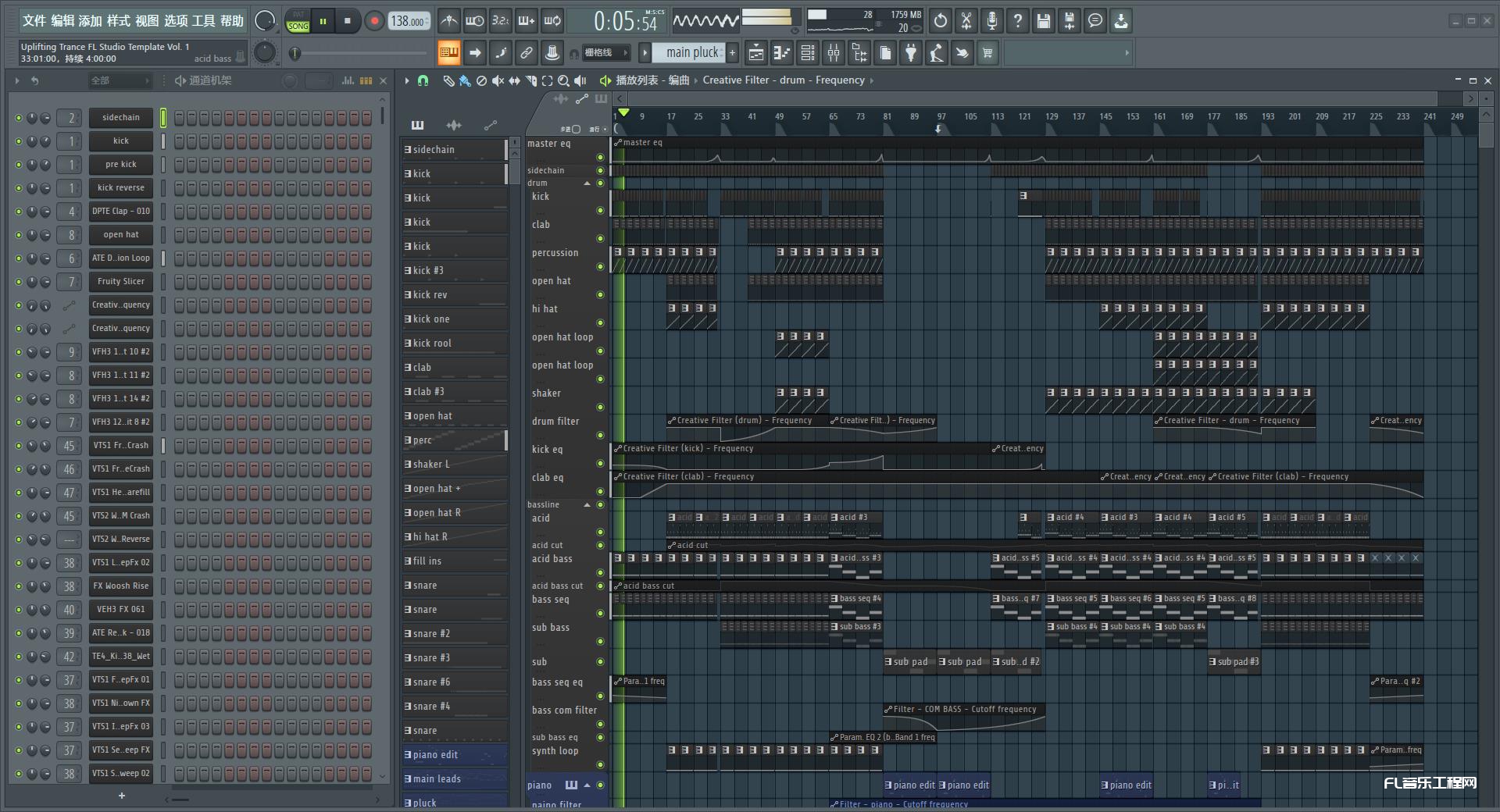Open the mixer view icon
This screenshot has height=812, width=1500.
click(834, 53)
